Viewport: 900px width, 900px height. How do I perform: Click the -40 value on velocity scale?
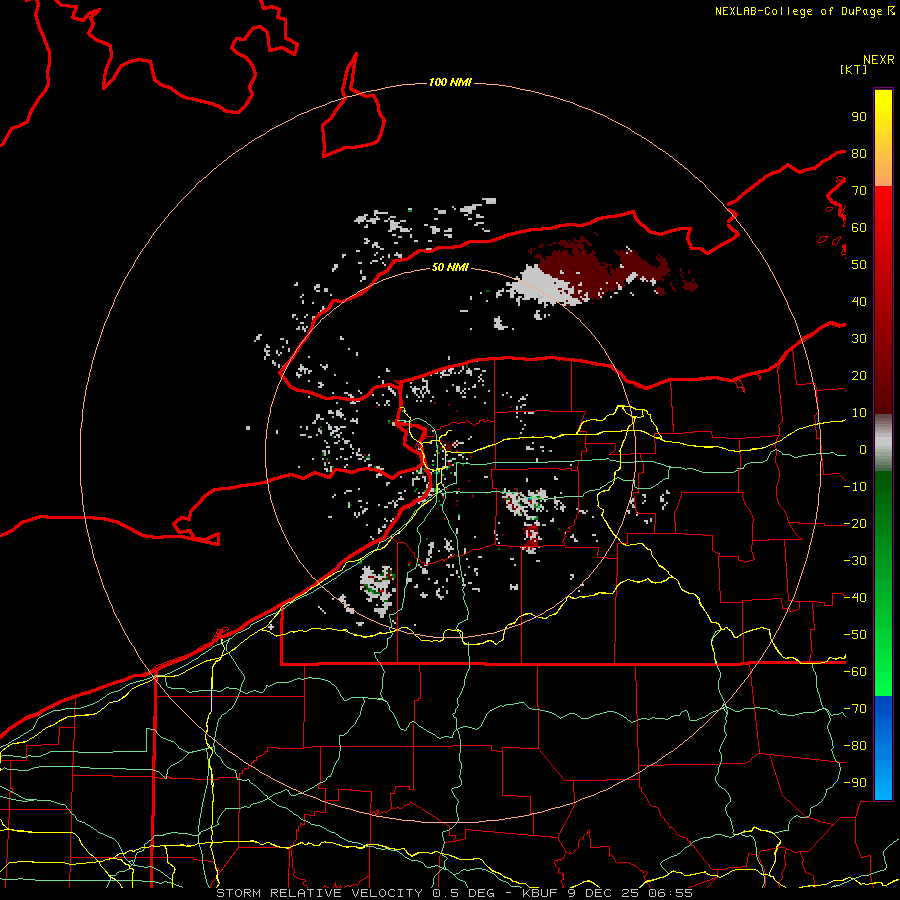(855, 598)
